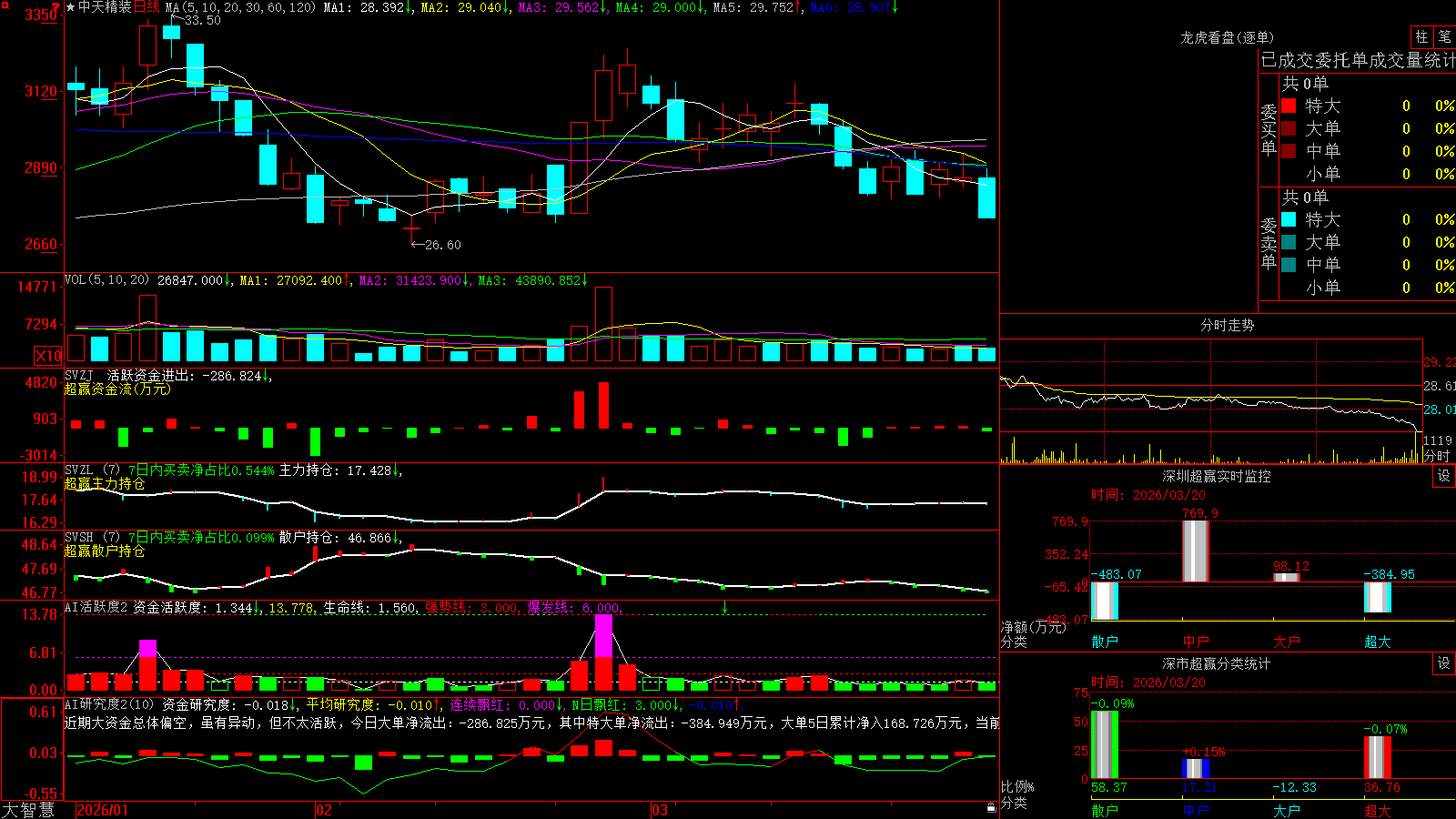This screenshot has width=1456, height=819.
Task: Click the 分时走势 panel title
Action: [1227, 325]
